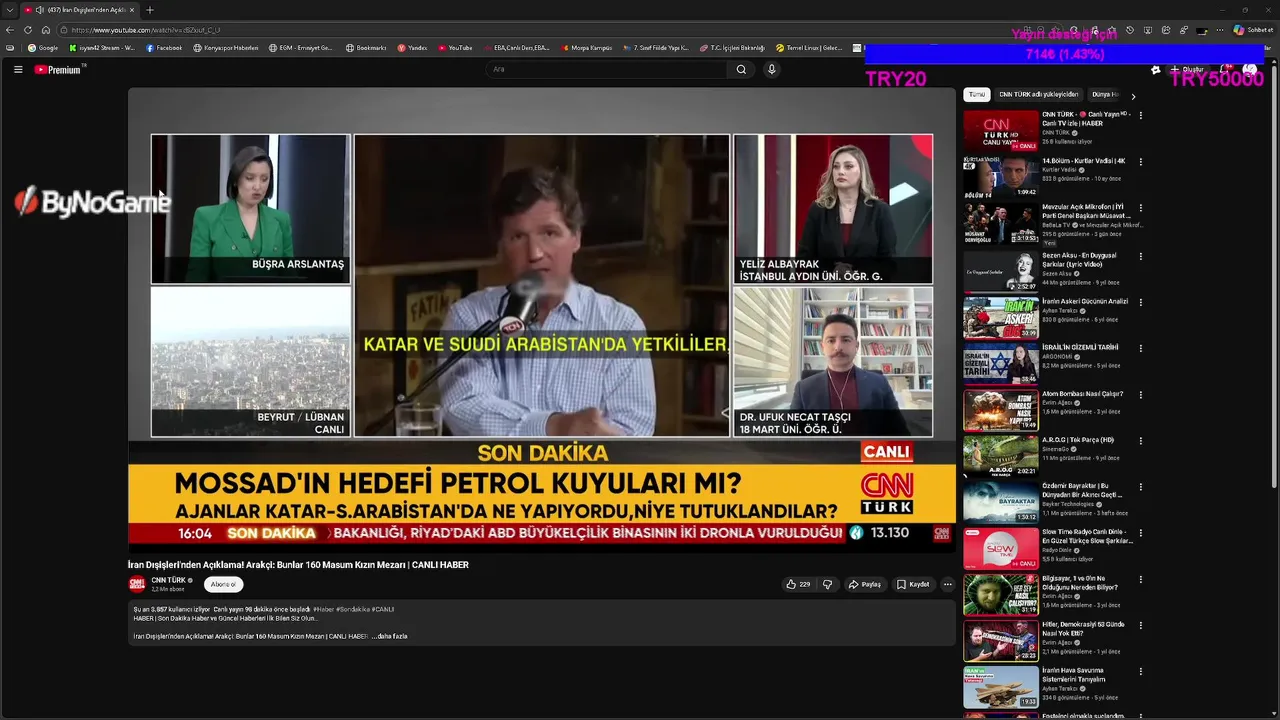
Task: Open 'İran'ın Askeri Gücünün Analizi' title
Action: pyautogui.click(x=1085, y=301)
